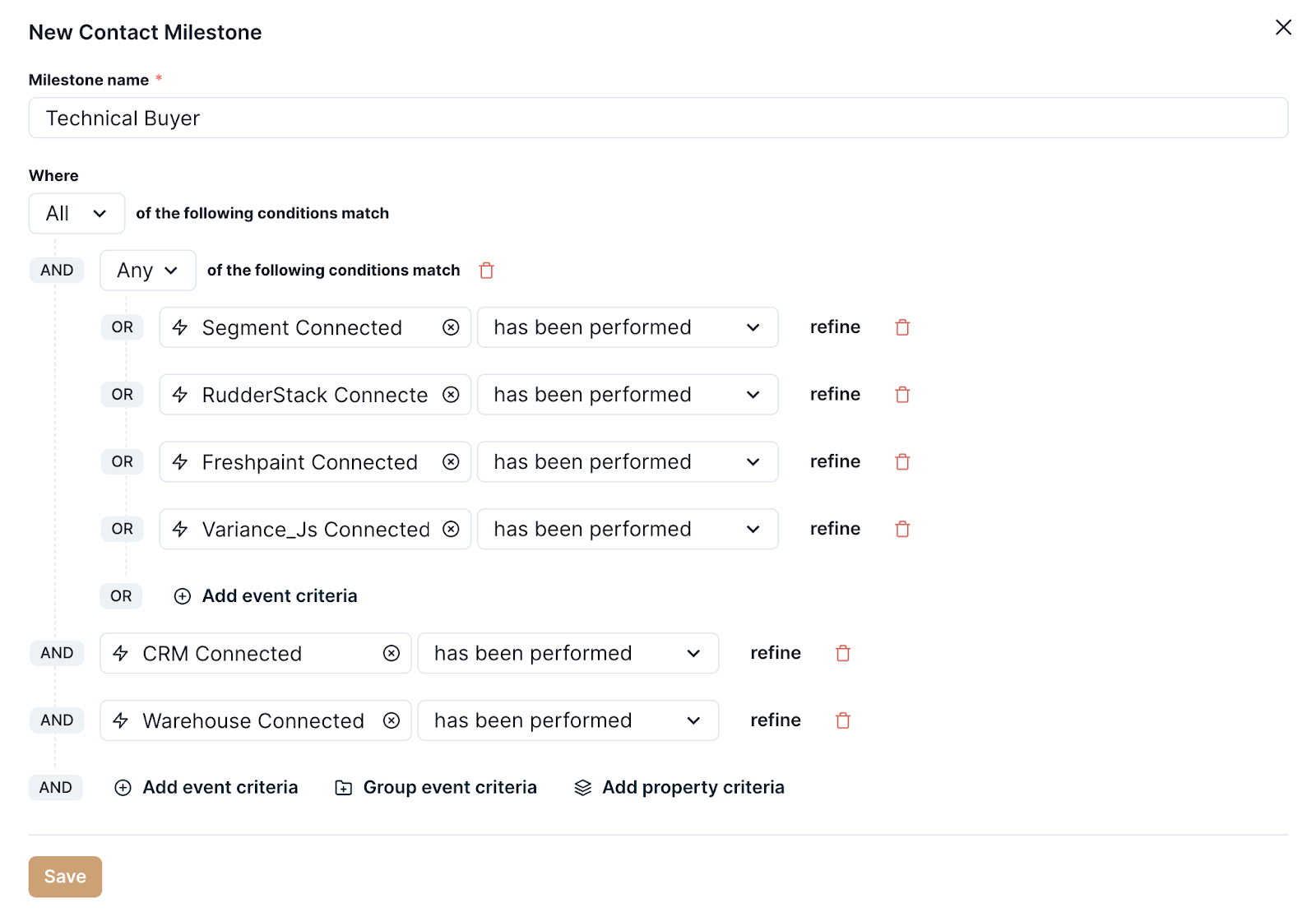Remove the Freshpaint Connected condition with trash icon
The height and width of the screenshot is (917, 1316).
(x=902, y=462)
